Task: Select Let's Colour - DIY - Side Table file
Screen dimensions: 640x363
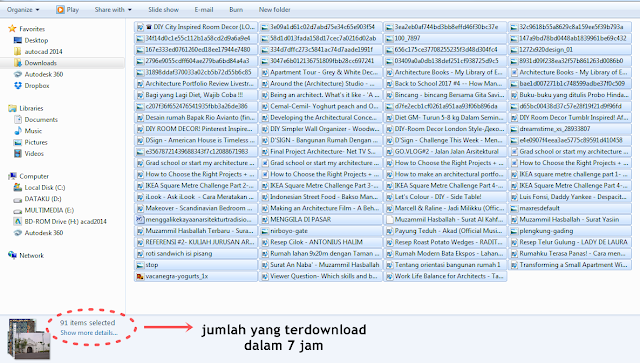Action: coord(445,197)
